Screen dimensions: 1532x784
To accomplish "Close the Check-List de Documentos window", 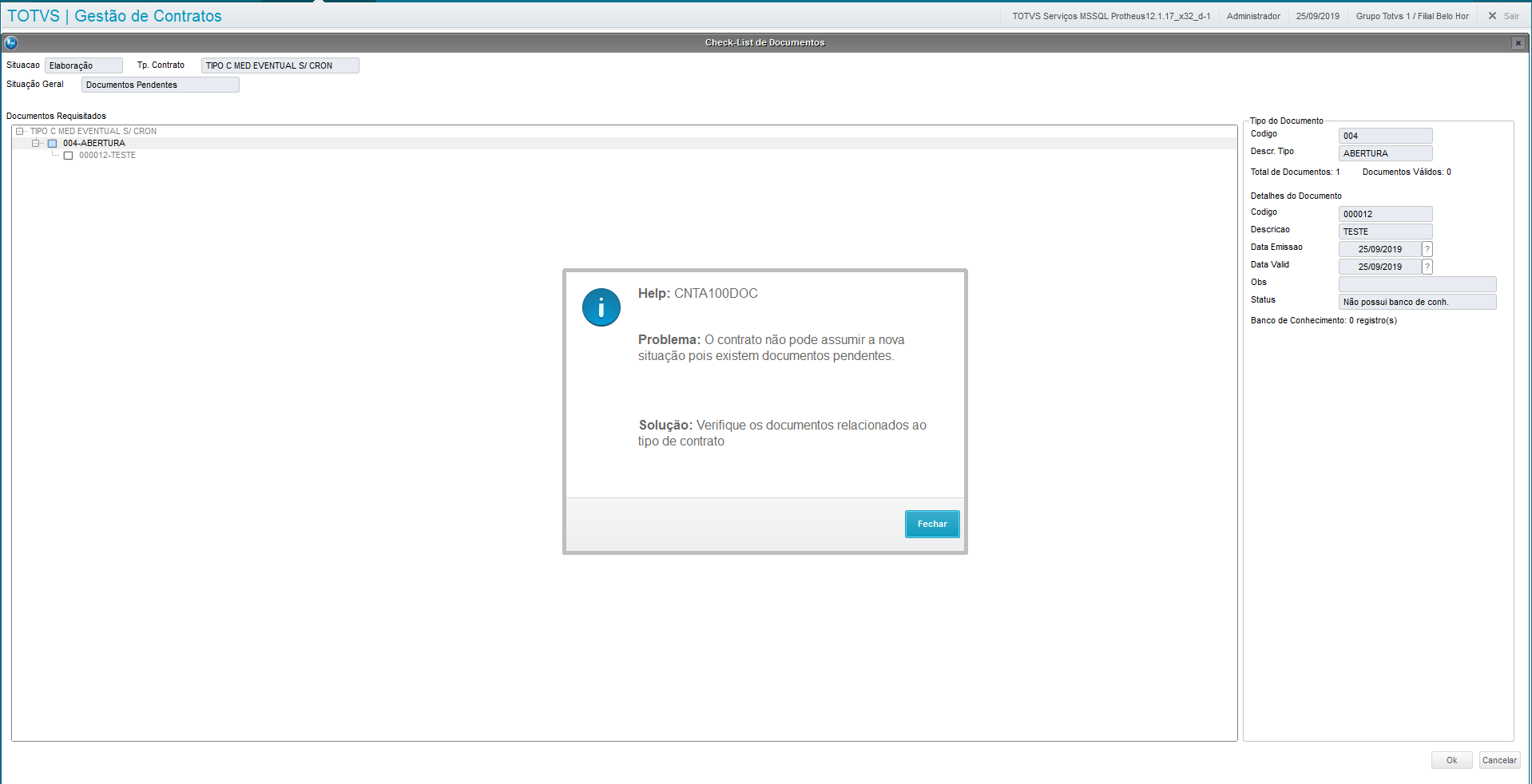I will point(1518,43).
